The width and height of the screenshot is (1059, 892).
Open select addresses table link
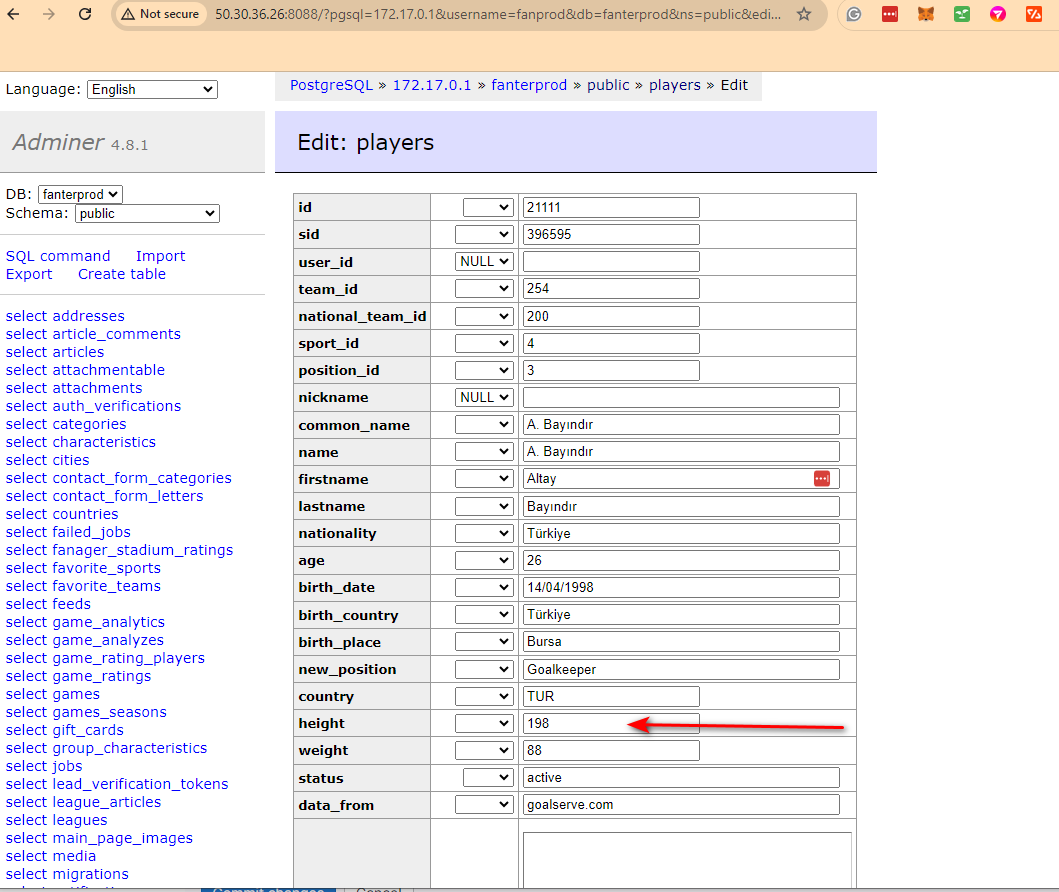point(65,316)
